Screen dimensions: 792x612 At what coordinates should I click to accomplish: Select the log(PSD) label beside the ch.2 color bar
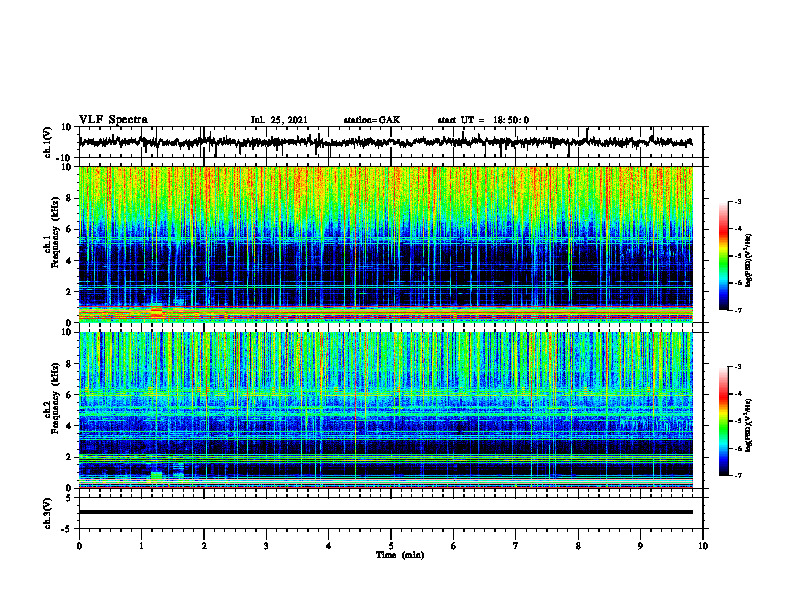[749, 425]
